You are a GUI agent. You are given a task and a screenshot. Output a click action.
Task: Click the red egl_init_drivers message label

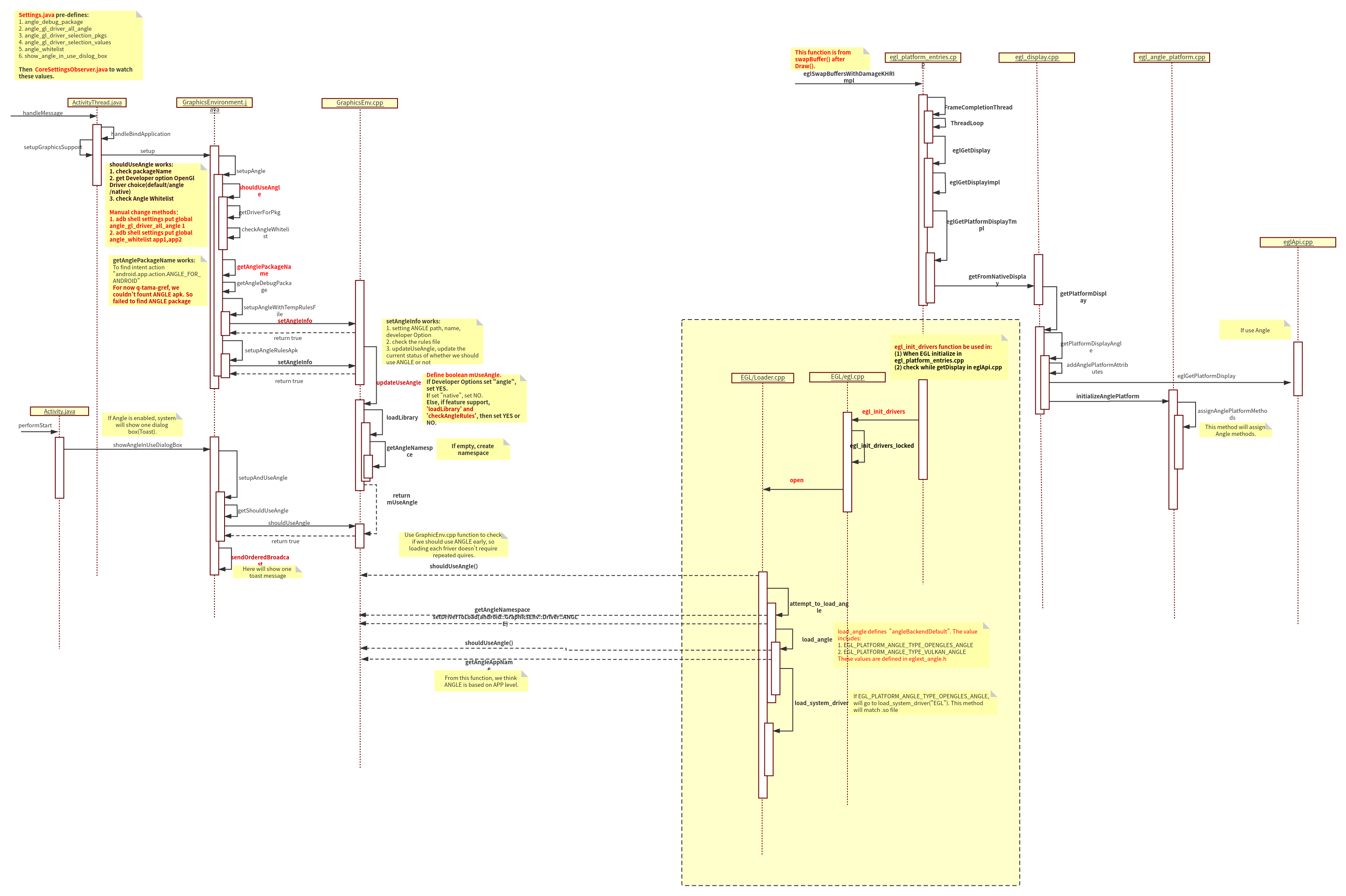tap(883, 412)
